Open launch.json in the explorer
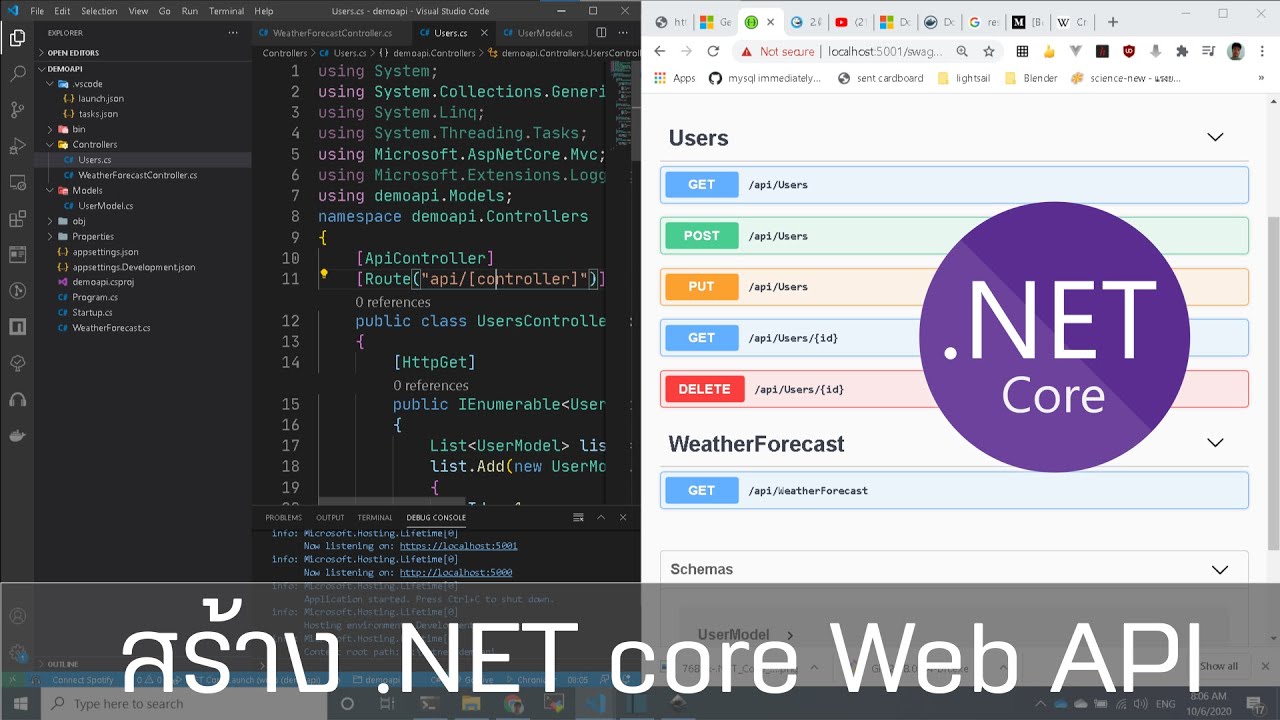 pos(101,99)
